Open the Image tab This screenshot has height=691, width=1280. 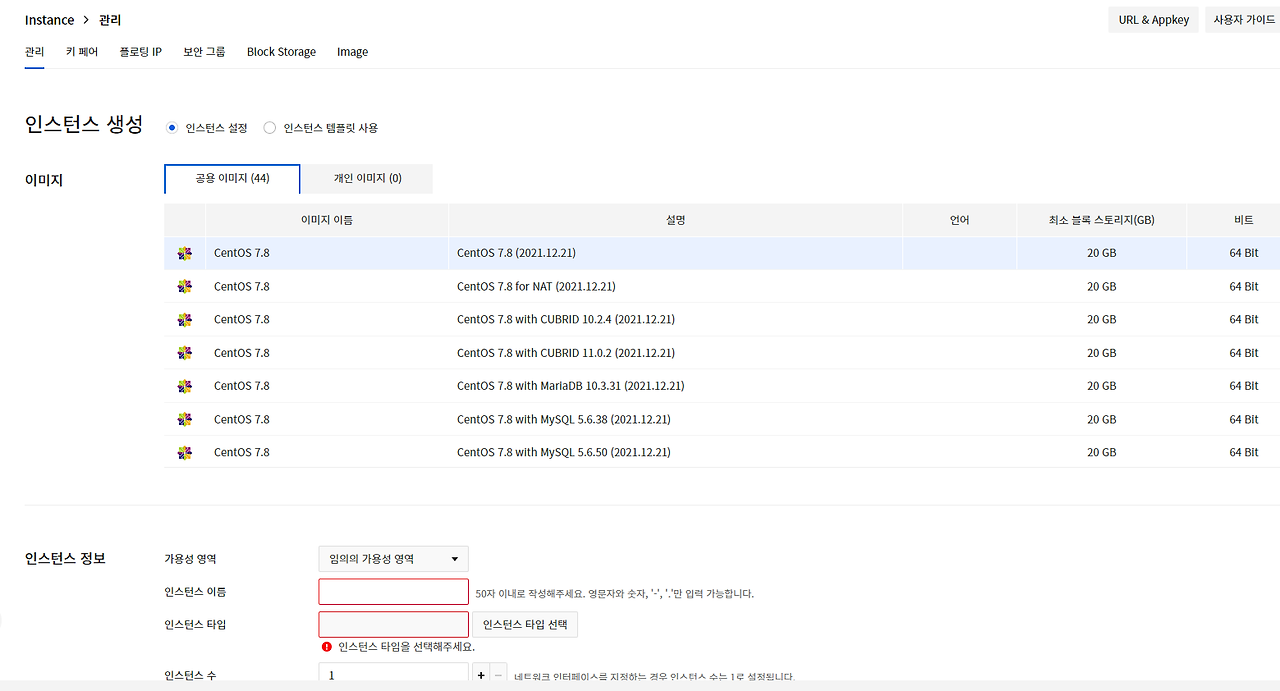pyautogui.click(x=352, y=52)
